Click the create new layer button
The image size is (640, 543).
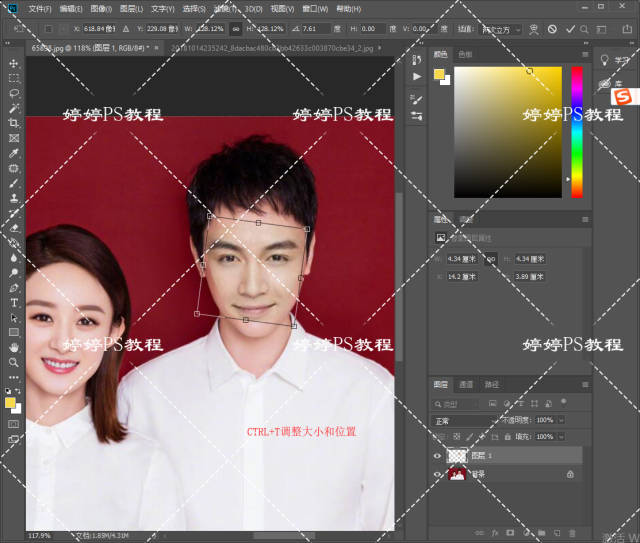click(x=557, y=533)
